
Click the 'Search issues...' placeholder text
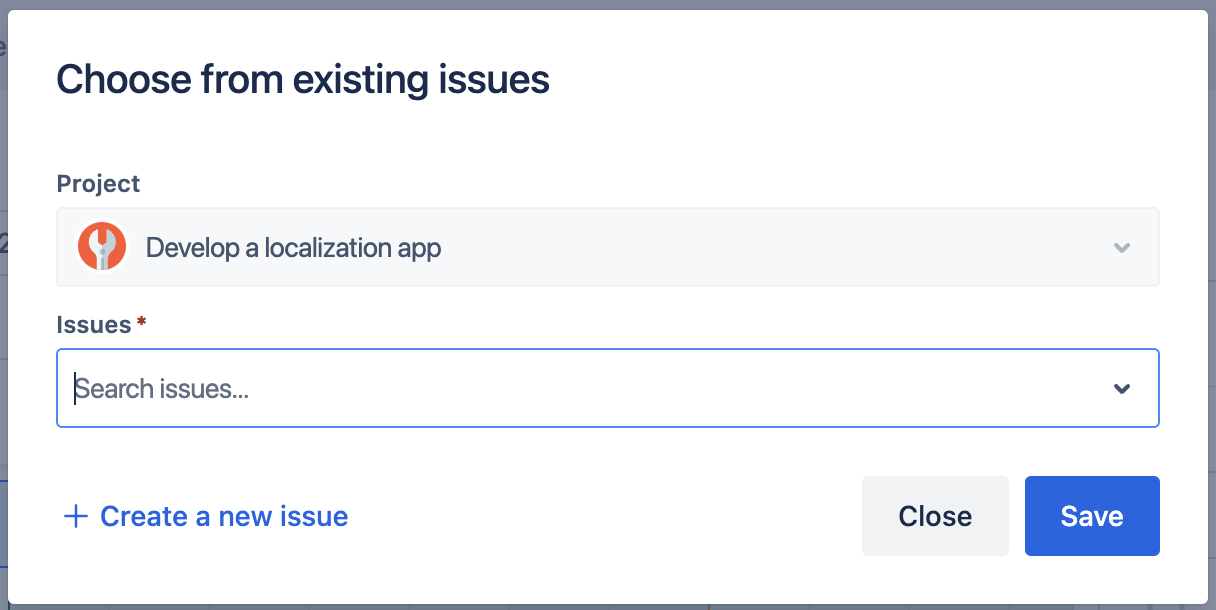point(163,388)
